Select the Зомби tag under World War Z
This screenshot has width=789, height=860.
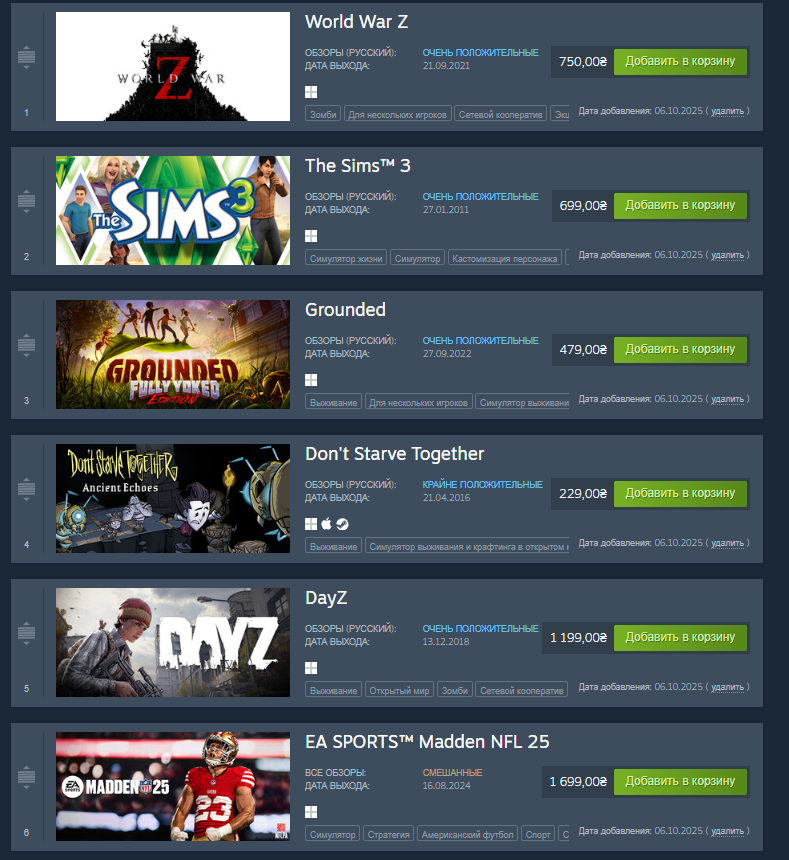(x=323, y=114)
